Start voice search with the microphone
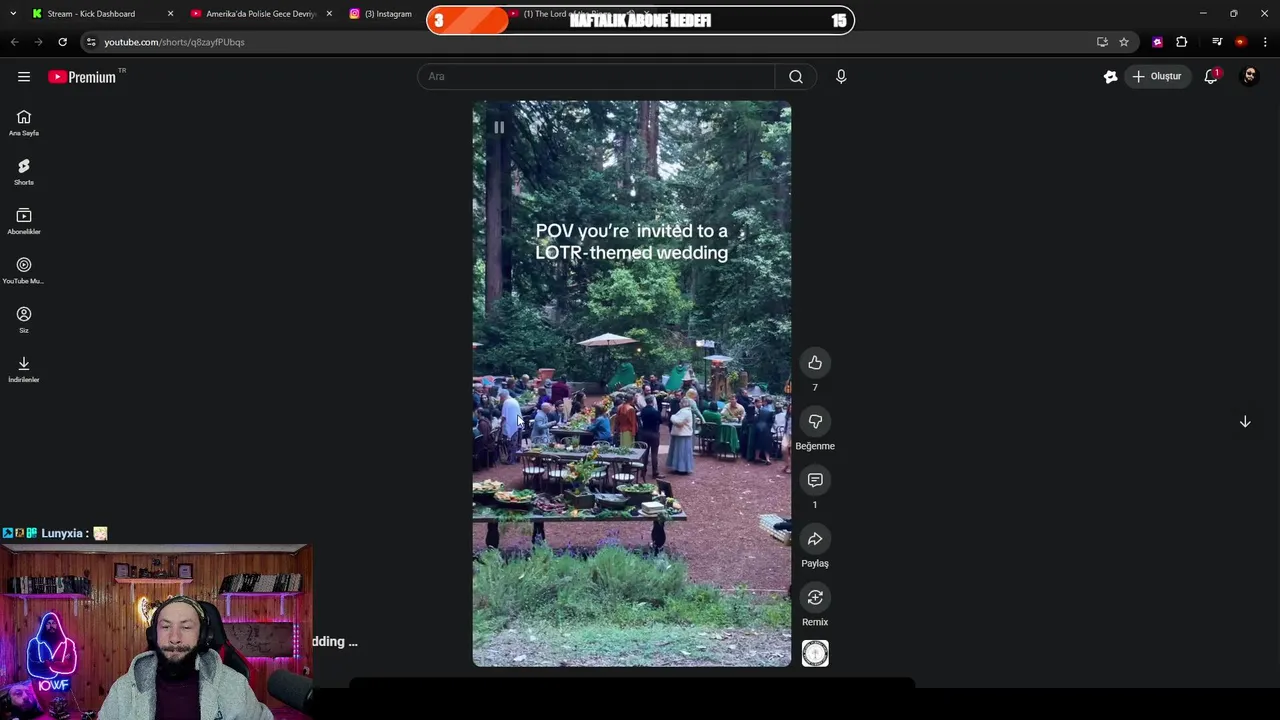Screen dimensions: 1280x720 click(x=841, y=77)
